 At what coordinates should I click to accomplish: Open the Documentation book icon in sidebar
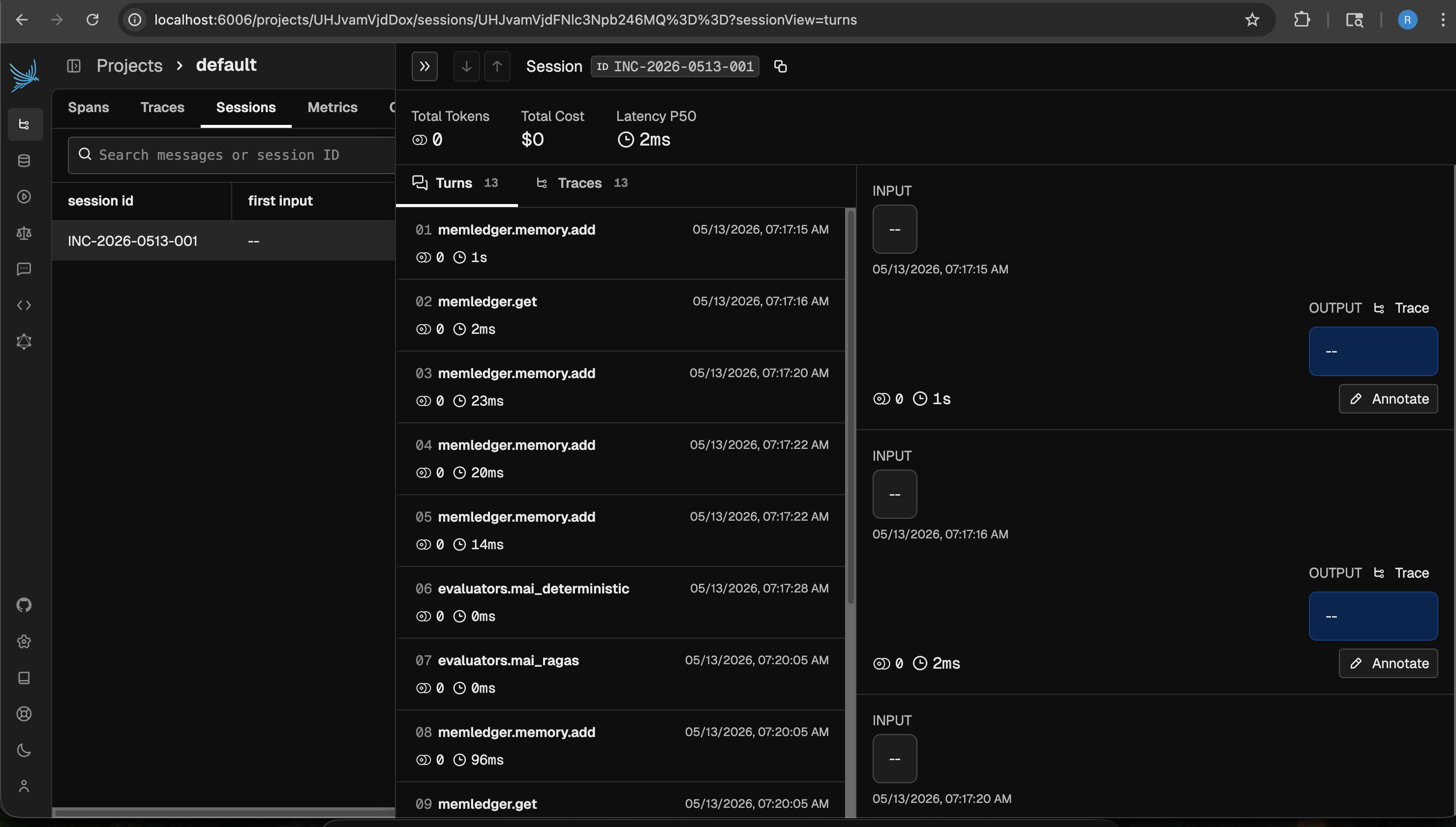coord(25,678)
